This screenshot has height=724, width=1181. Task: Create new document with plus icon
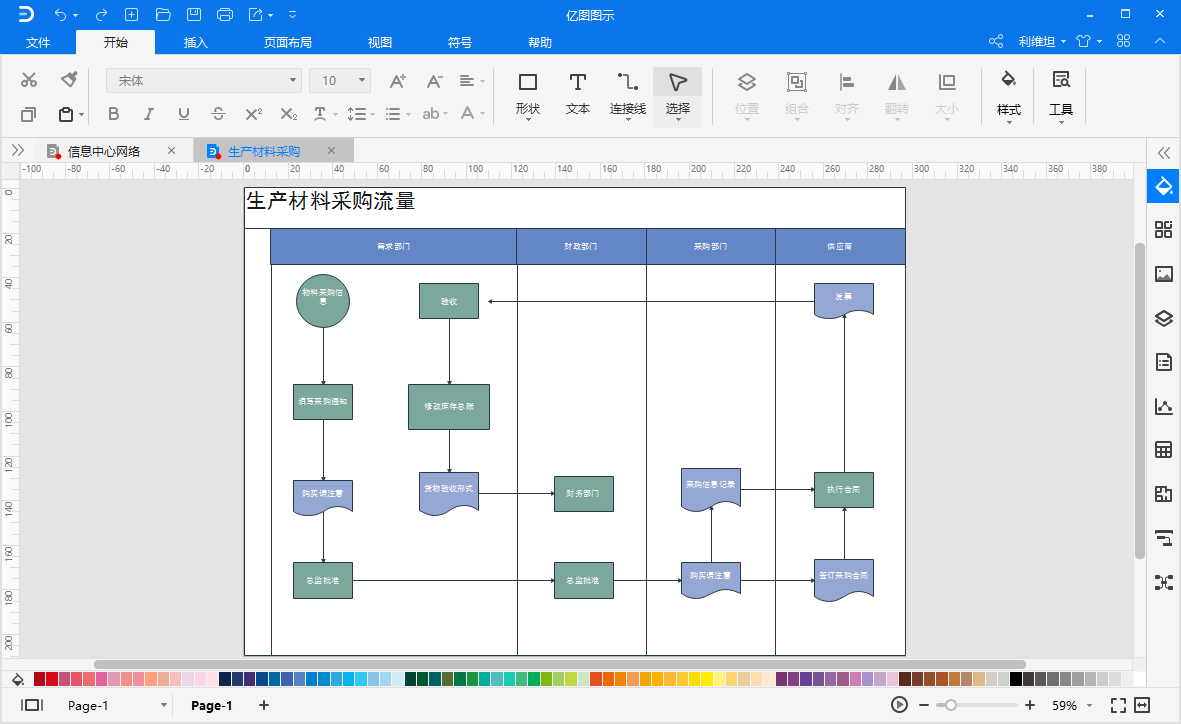click(x=131, y=14)
